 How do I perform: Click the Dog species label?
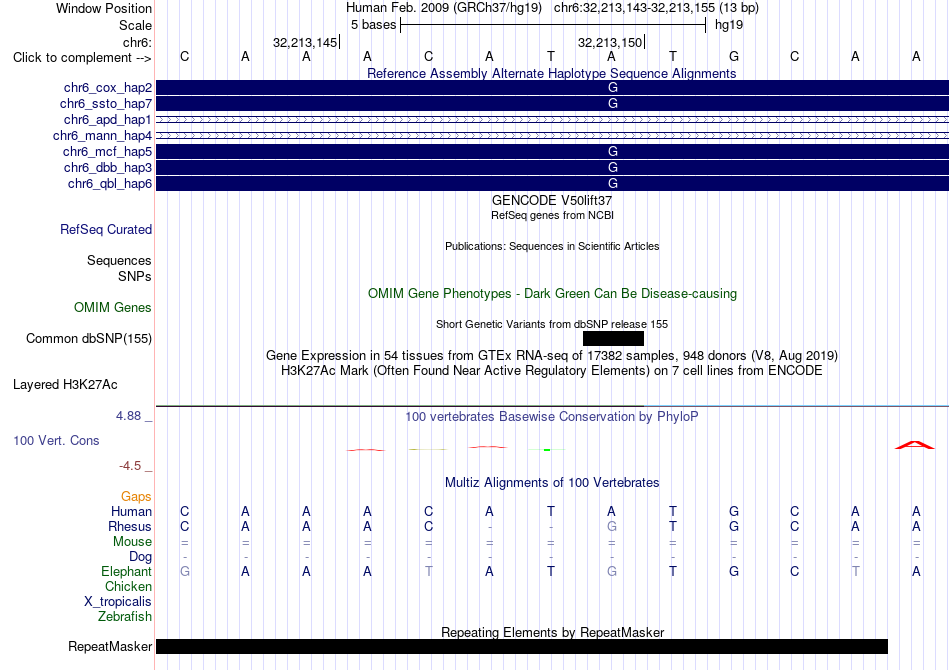140,557
